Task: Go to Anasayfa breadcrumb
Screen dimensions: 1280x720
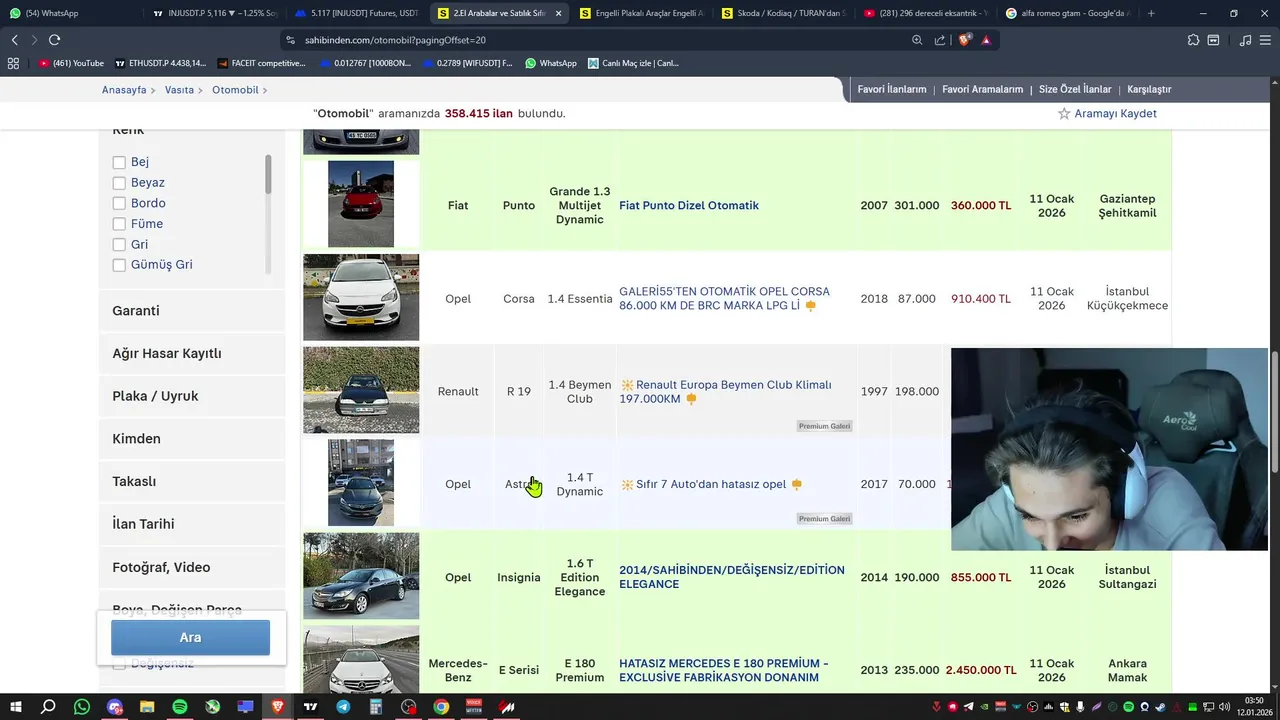Action: click(124, 90)
